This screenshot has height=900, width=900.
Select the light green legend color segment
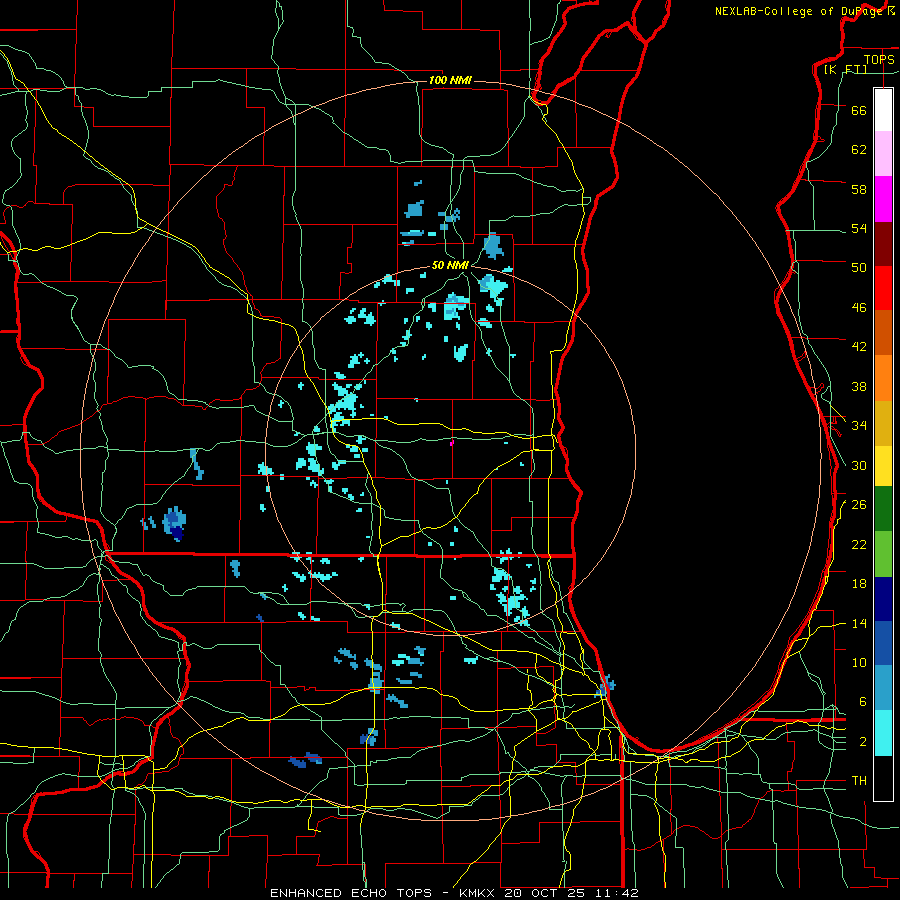(883, 554)
